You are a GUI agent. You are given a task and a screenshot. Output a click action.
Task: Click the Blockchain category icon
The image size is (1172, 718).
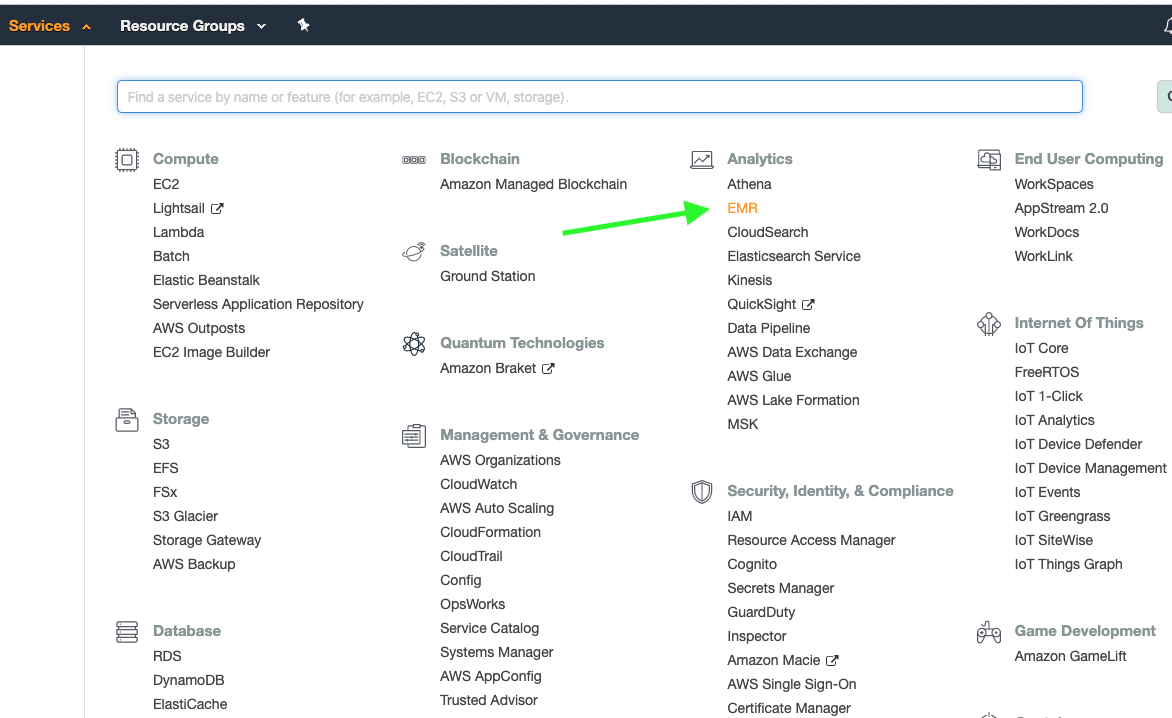(x=414, y=160)
